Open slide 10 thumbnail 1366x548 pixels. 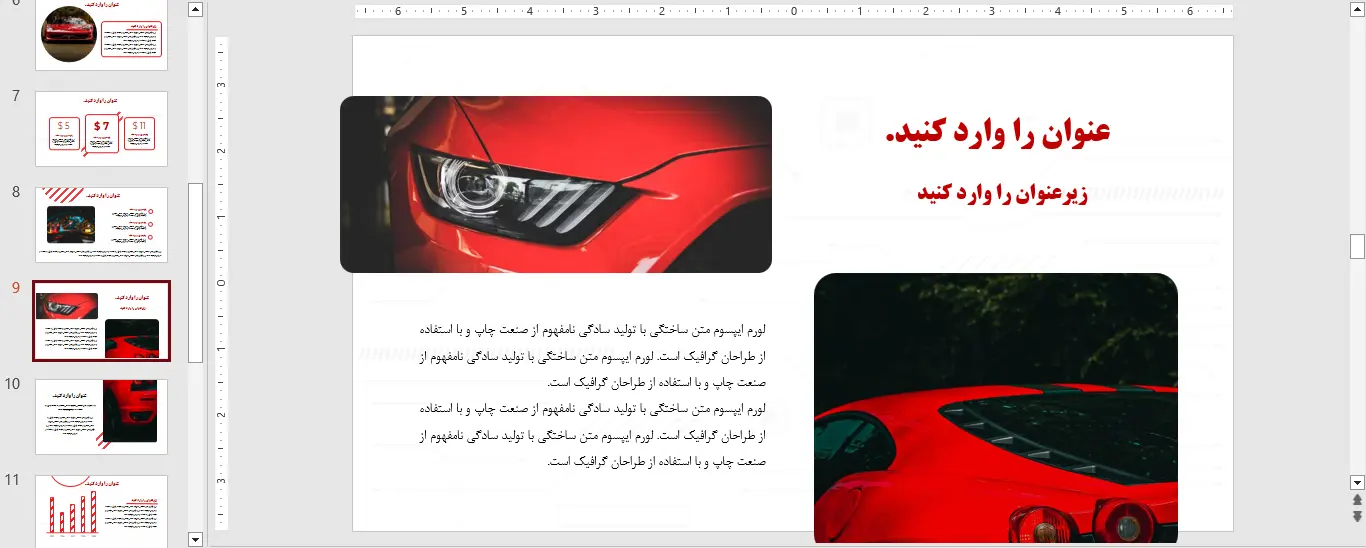[101, 416]
